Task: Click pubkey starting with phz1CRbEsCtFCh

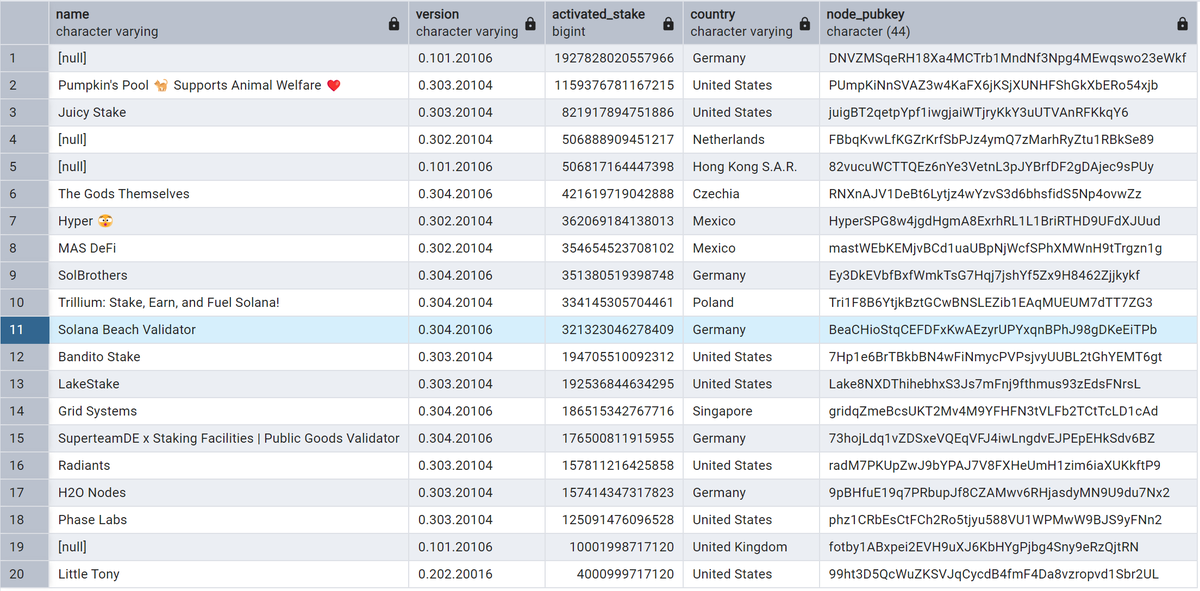Action: point(1008,520)
